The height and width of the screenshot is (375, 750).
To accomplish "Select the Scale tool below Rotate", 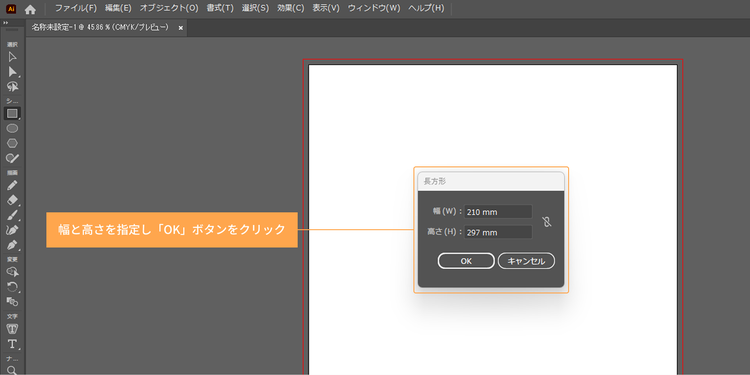I will (x=12, y=301).
